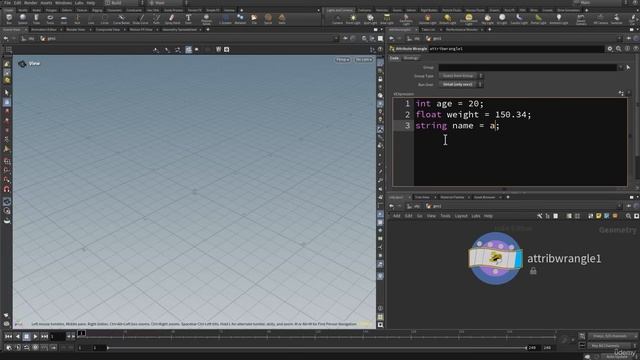640x360 pixels.
Task: Open the Render menu
Action: (31, 2)
